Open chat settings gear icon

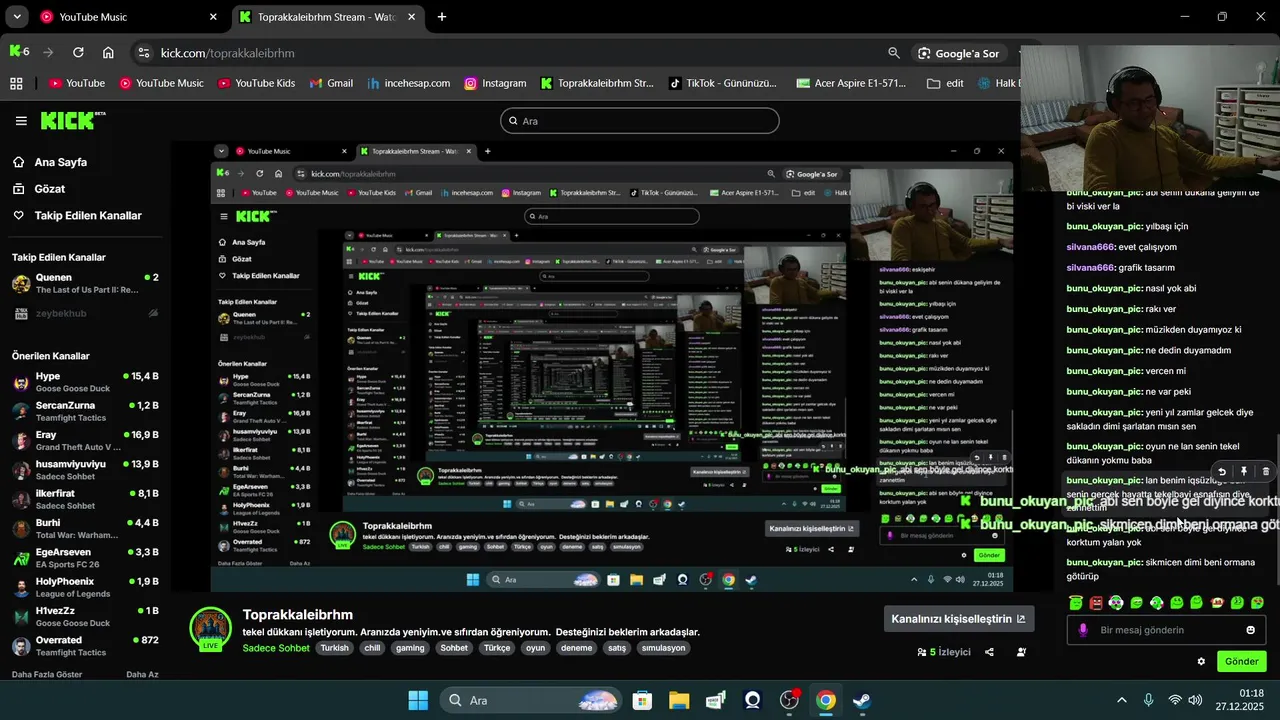point(1201,661)
